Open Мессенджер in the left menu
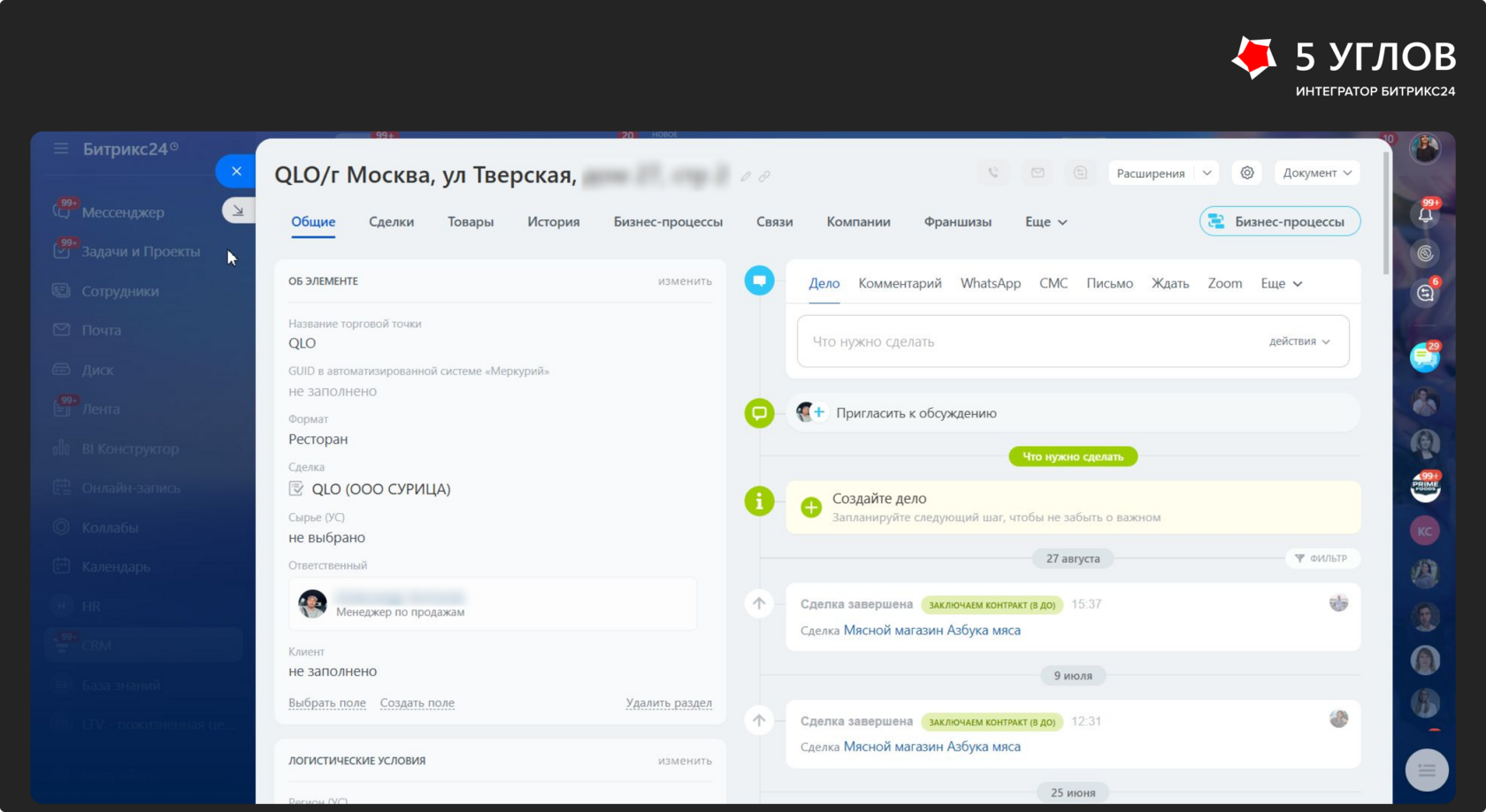 click(123, 212)
